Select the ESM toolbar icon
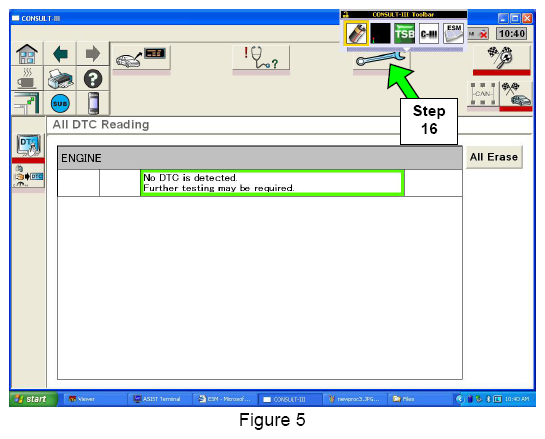The width and height of the screenshot is (545, 439). point(453,34)
